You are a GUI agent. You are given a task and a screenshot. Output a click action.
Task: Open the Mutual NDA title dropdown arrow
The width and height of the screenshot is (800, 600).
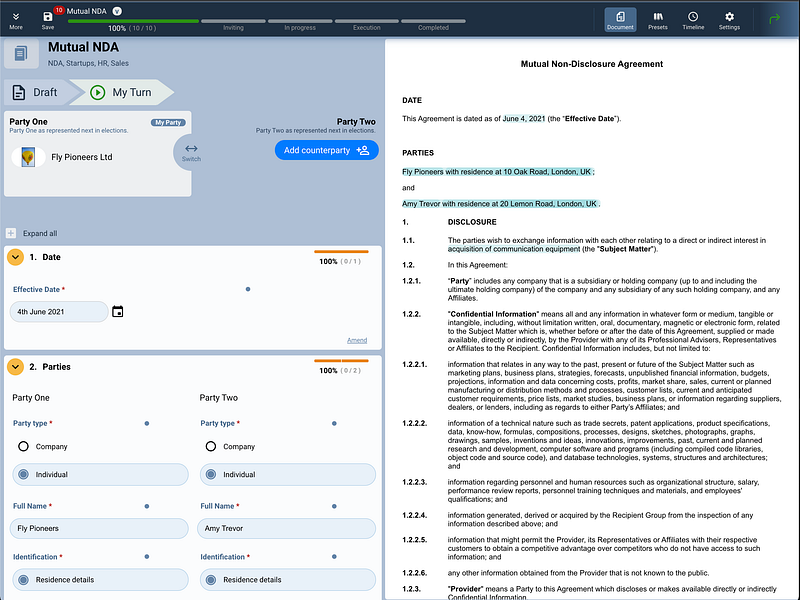[x=117, y=11]
